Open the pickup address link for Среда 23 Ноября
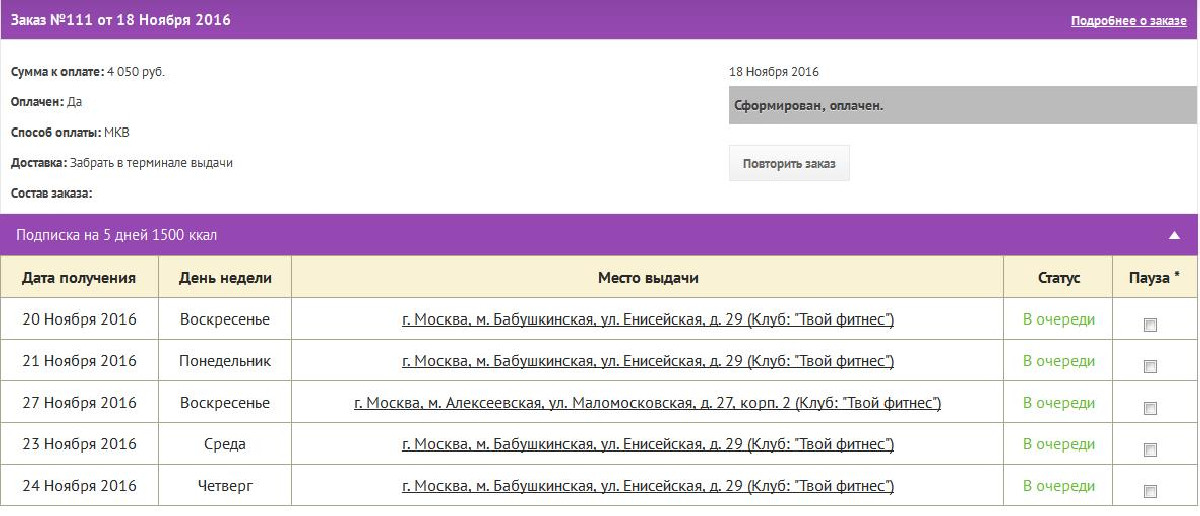The width and height of the screenshot is (1200, 516). 648,444
